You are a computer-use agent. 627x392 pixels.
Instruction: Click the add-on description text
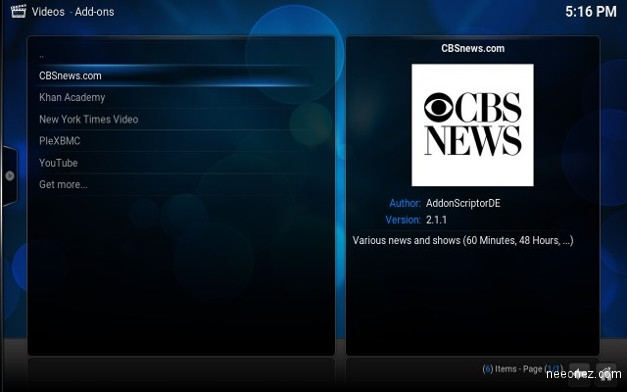click(463, 240)
